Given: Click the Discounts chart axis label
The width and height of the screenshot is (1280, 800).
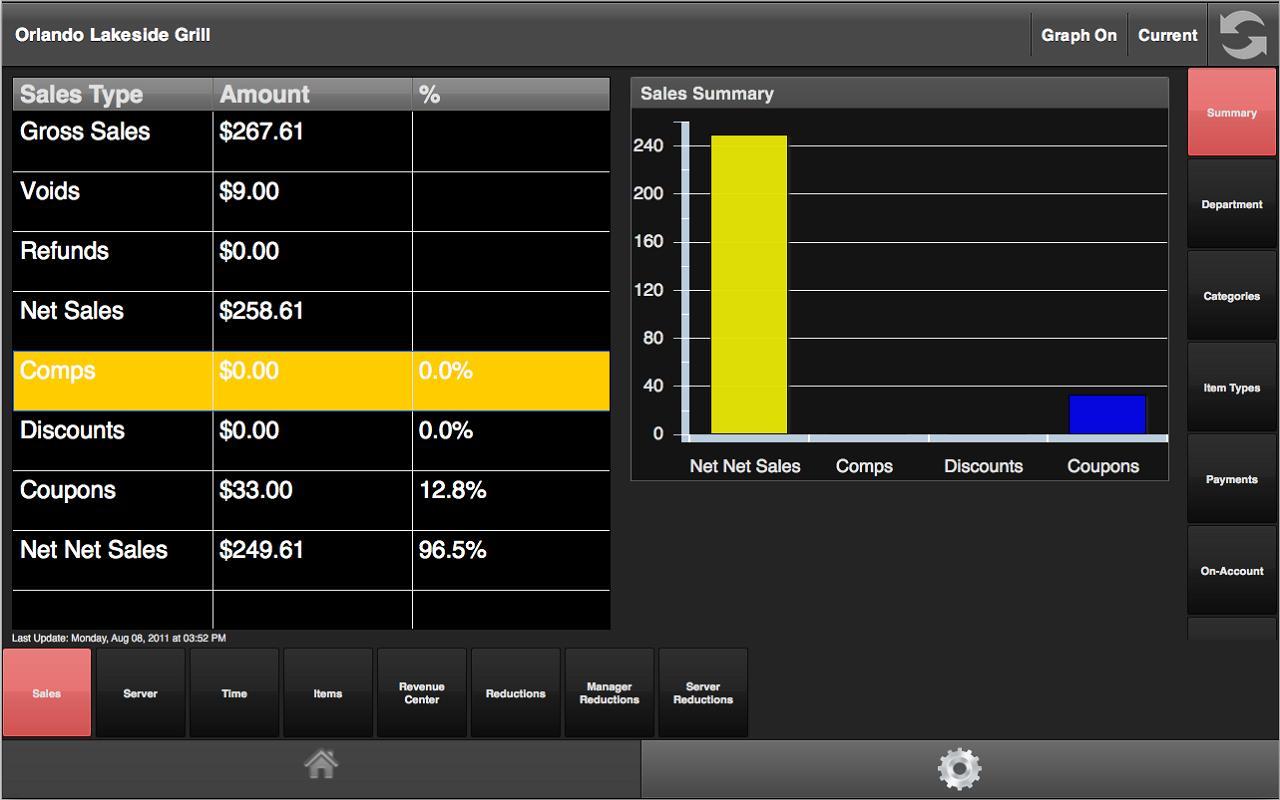Looking at the screenshot, I should pos(983,466).
